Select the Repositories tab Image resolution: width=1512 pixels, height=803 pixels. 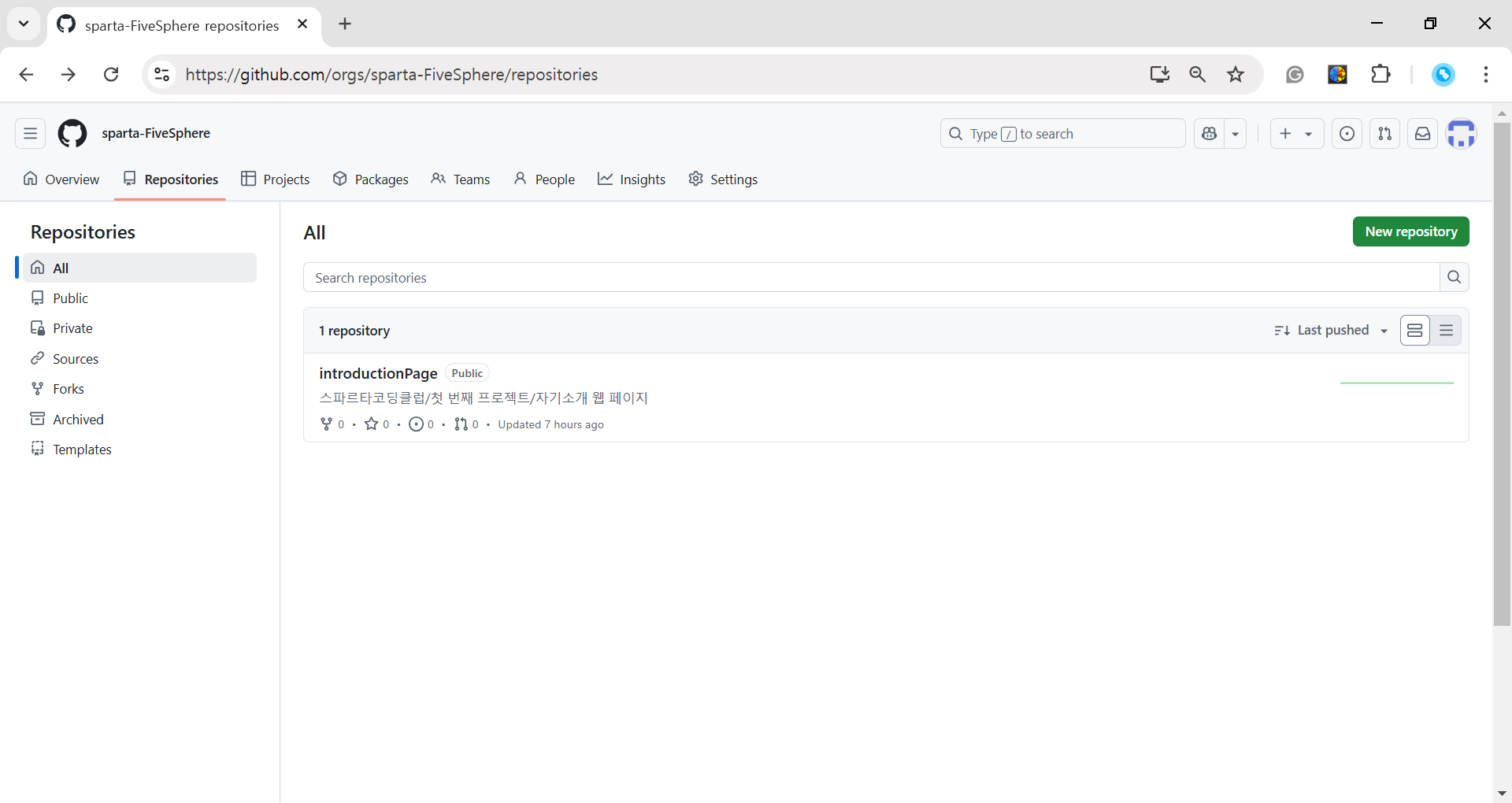(x=170, y=179)
